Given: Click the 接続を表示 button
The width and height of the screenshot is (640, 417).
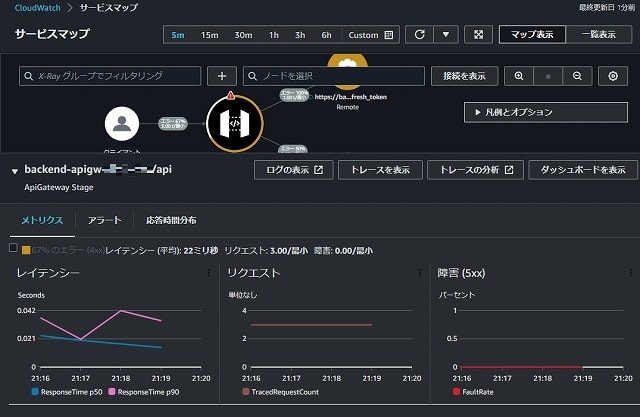Looking at the screenshot, I should coord(464,76).
